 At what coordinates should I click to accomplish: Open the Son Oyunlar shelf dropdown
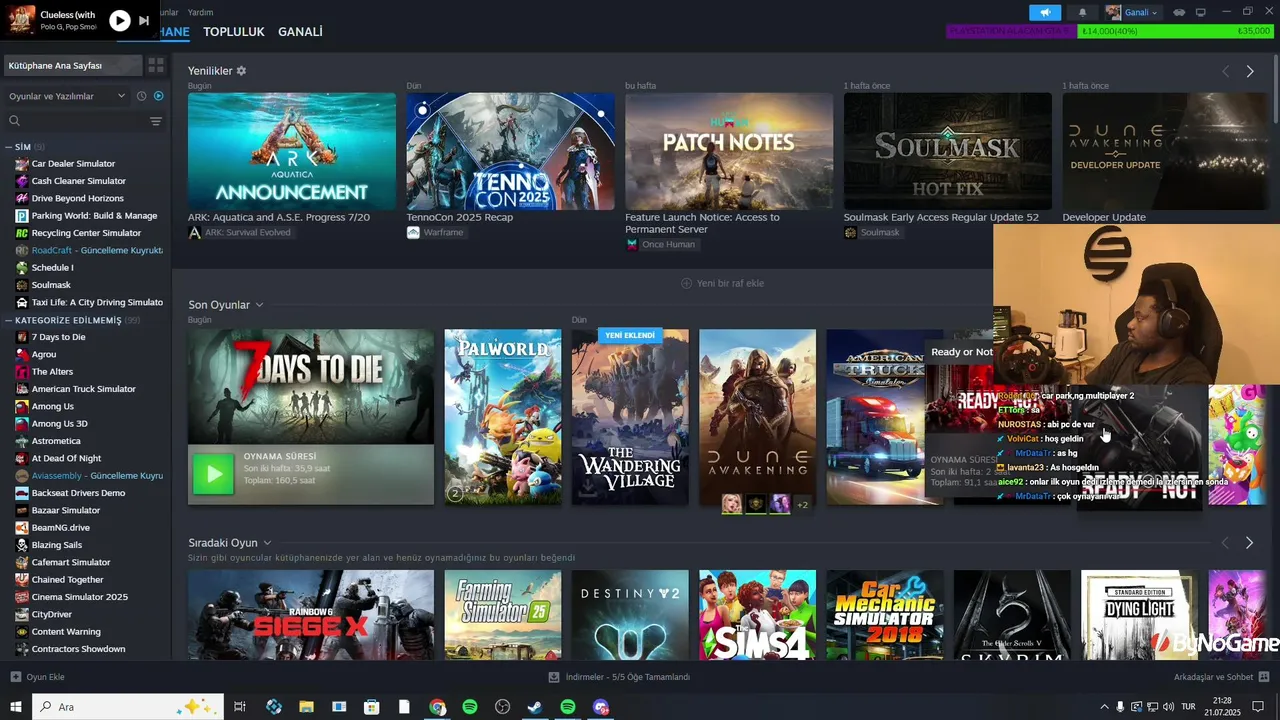(x=259, y=305)
